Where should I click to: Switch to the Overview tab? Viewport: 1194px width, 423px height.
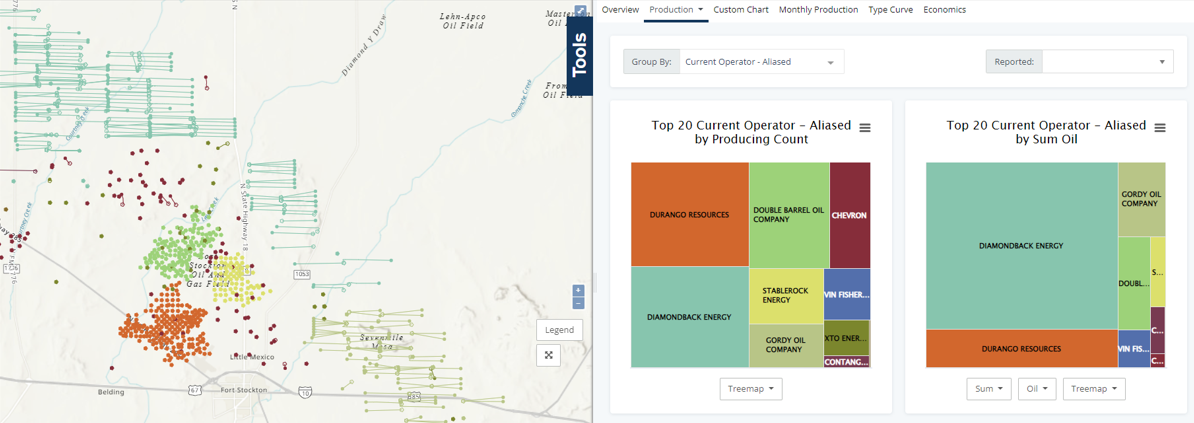click(x=620, y=10)
